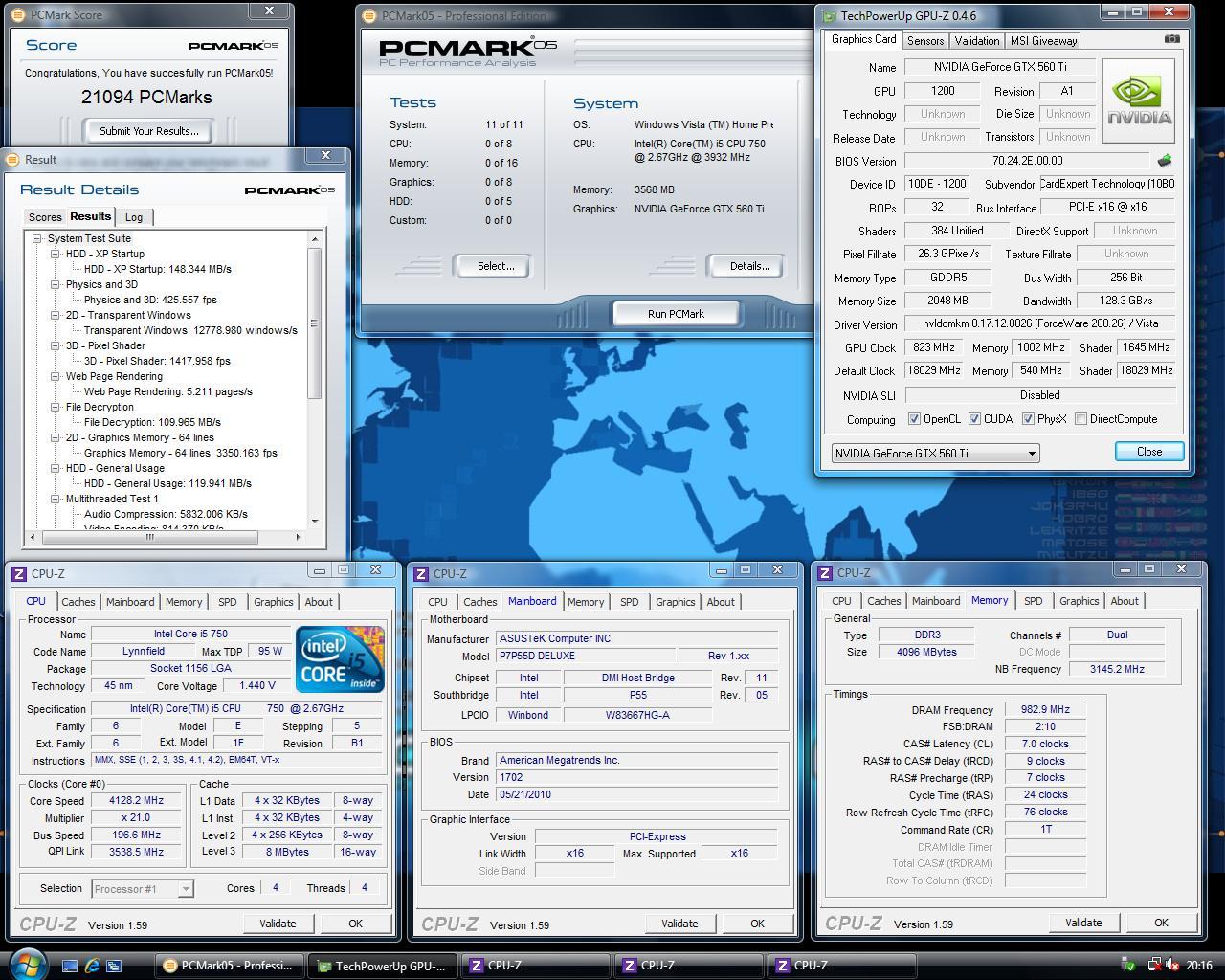The image size is (1225, 980).
Task: Select 'Physics and 3D: 425.557 fps' result row
Action: coord(150,300)
